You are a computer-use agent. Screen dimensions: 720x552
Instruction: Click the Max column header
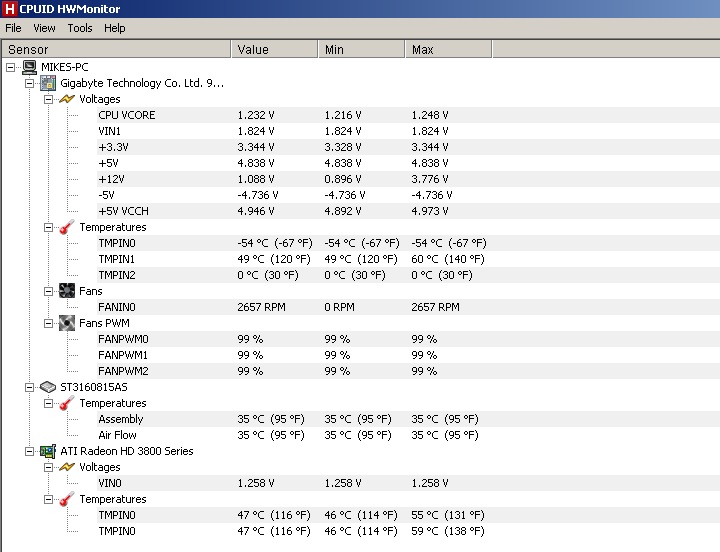[x=448, y=49]
